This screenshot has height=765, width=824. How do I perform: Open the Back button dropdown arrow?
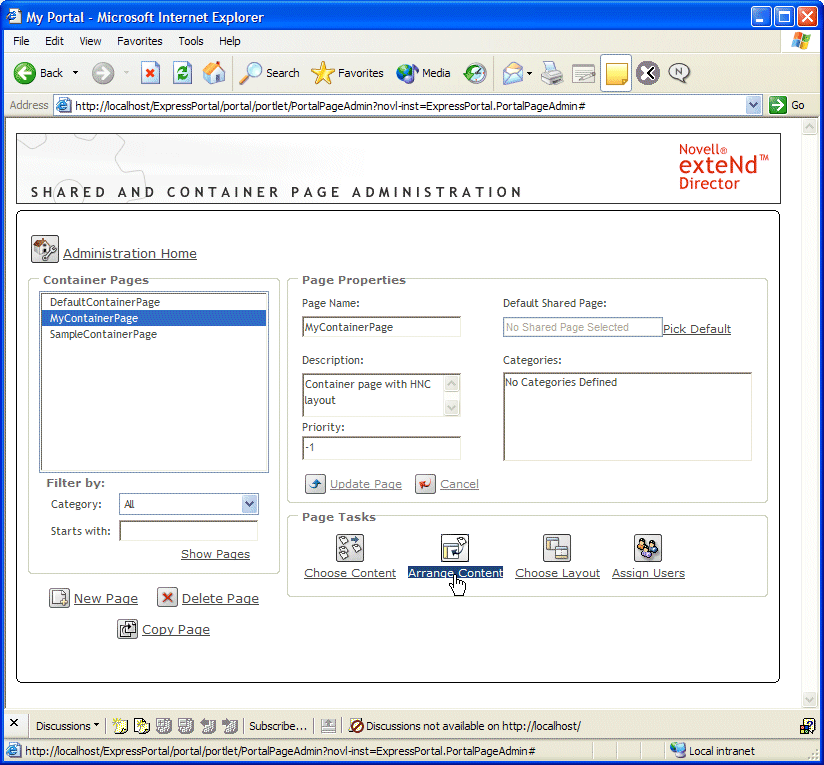[73, 73]
